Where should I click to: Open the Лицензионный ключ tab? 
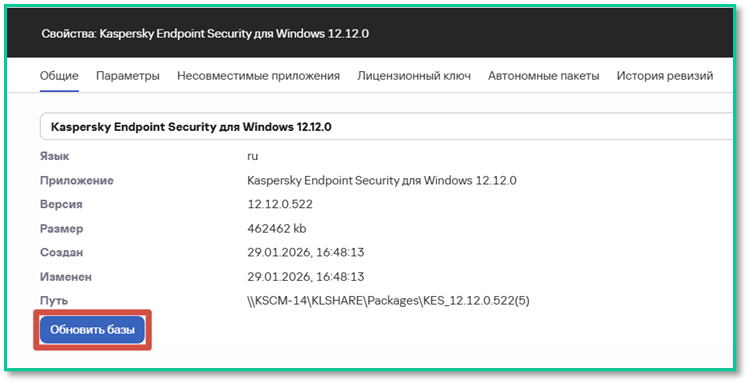(x=414, y=76)
